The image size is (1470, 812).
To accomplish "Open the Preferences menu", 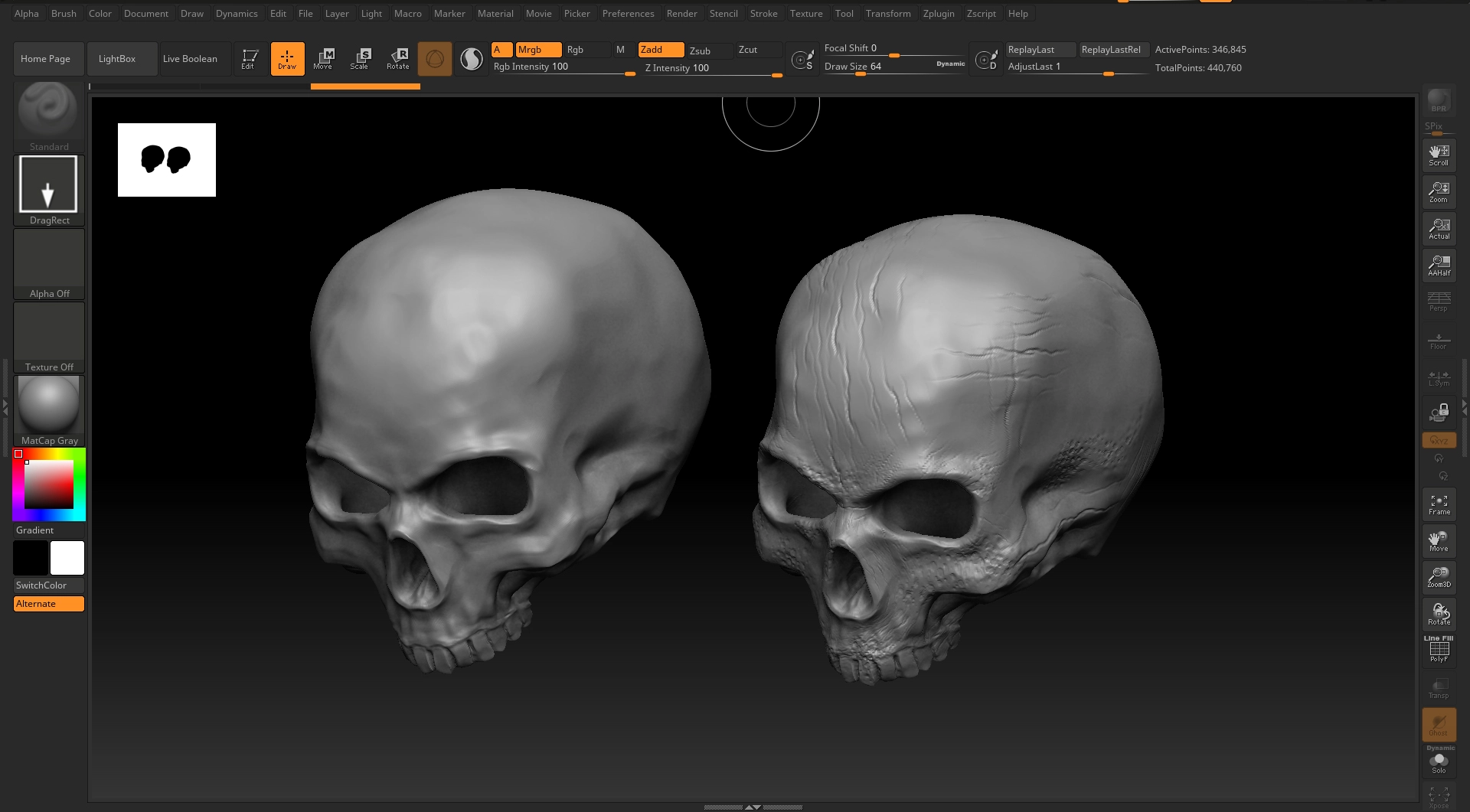I will tap(628, 14).
